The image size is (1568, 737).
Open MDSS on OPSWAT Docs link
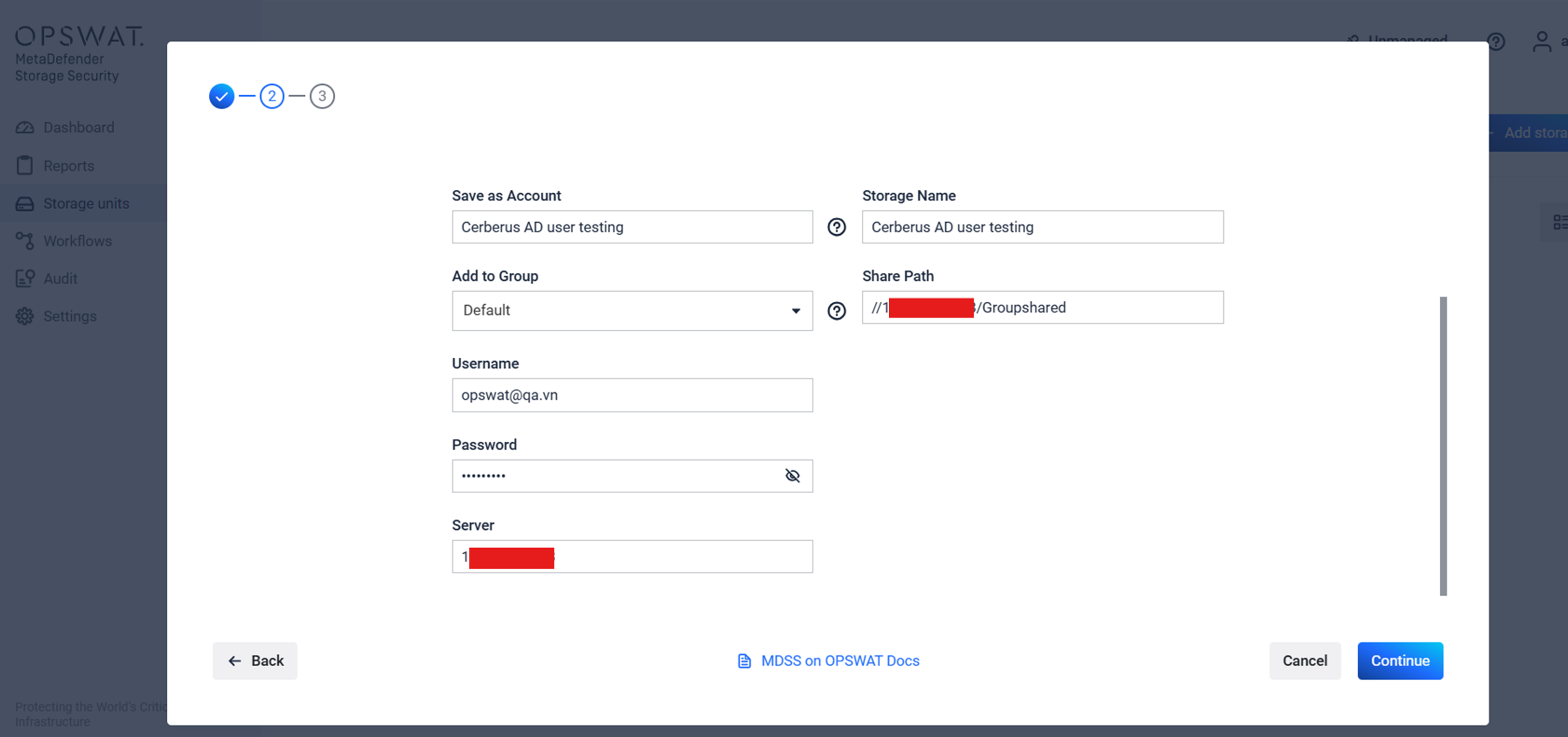point(840,661)
